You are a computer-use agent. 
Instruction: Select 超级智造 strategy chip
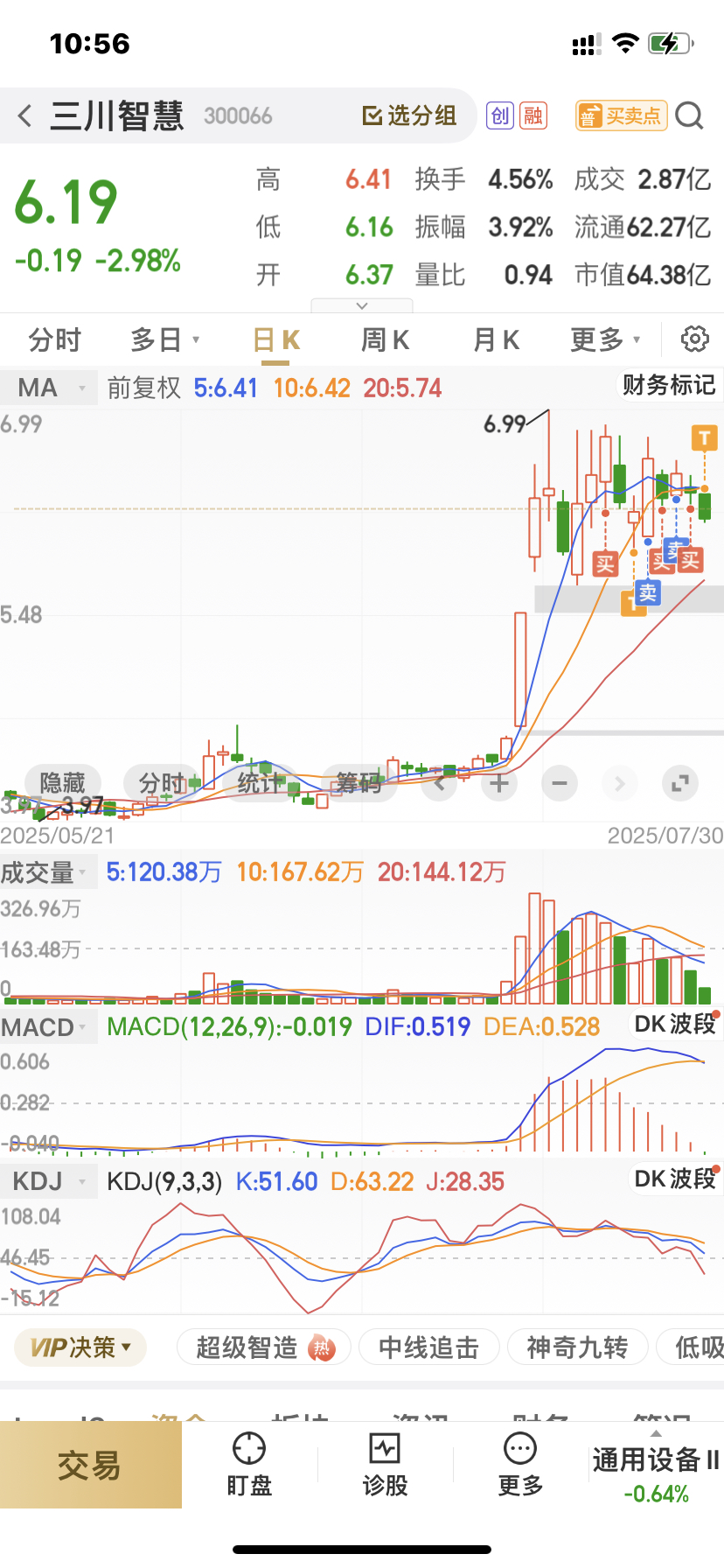click(263, 1347)
